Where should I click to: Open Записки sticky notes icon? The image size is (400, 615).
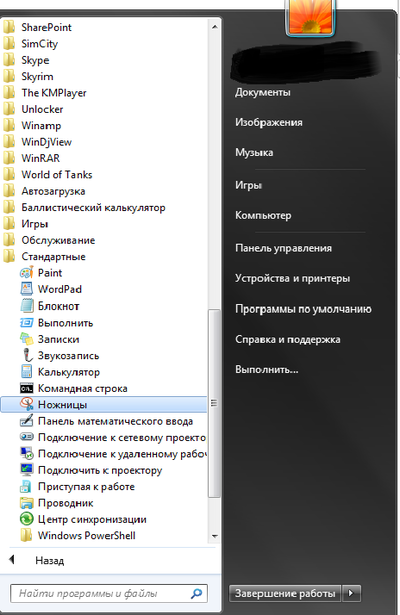click(x=27, y=339)
